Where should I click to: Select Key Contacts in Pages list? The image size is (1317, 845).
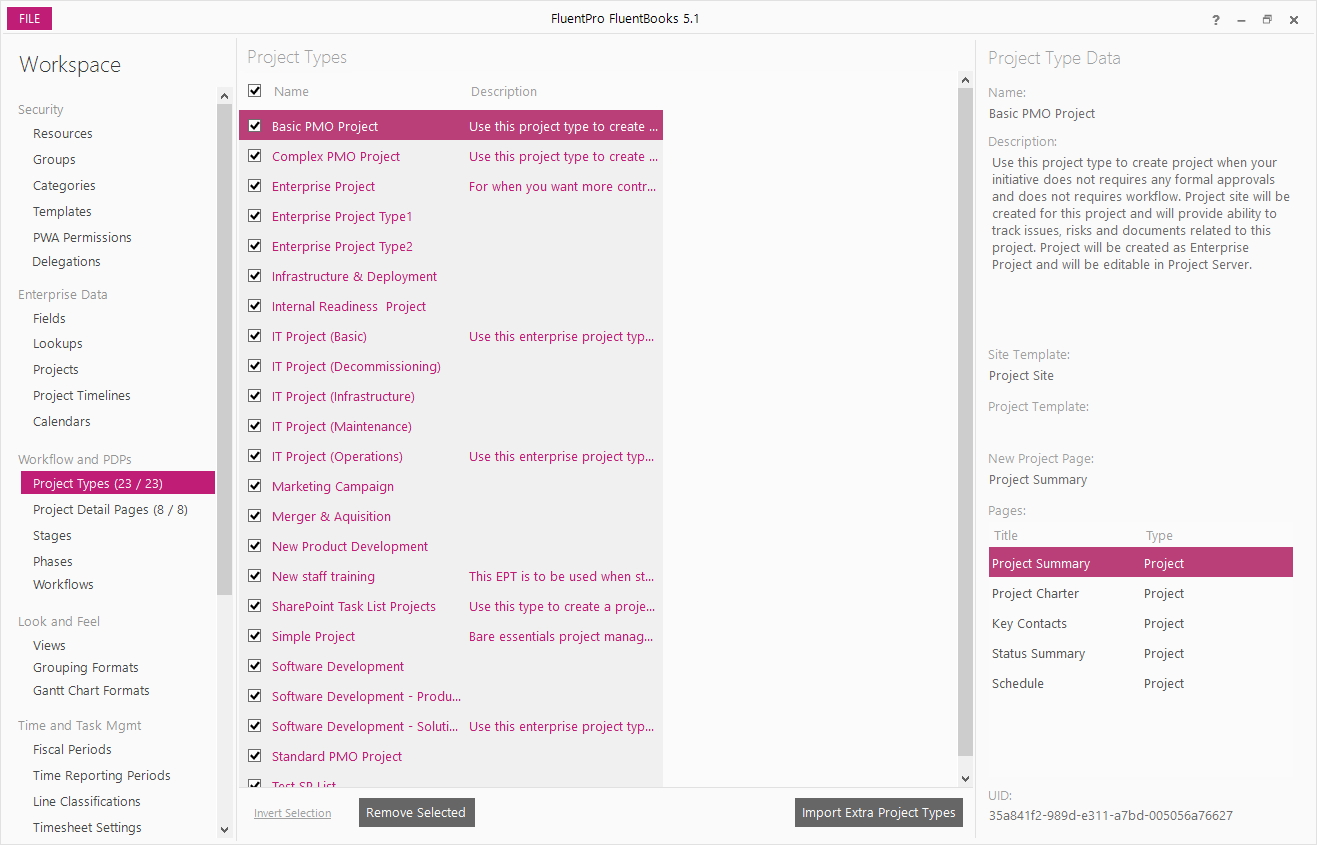[x=1141, y=623]
